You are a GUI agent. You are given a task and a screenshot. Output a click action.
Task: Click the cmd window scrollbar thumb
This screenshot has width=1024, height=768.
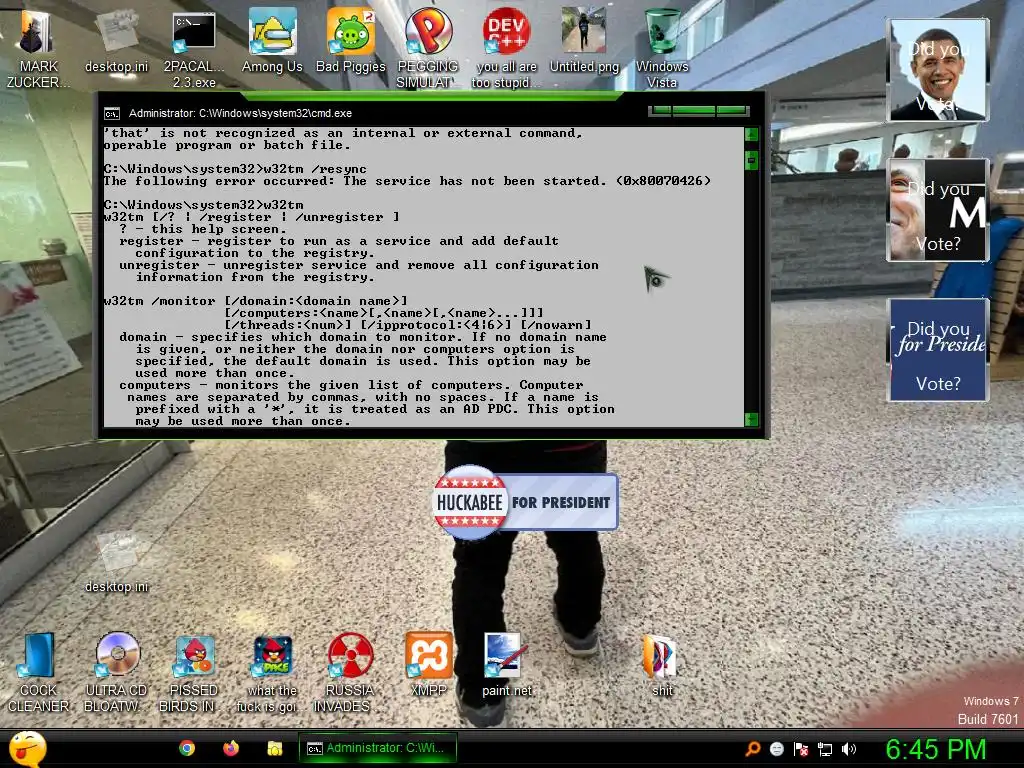[752, 160]
